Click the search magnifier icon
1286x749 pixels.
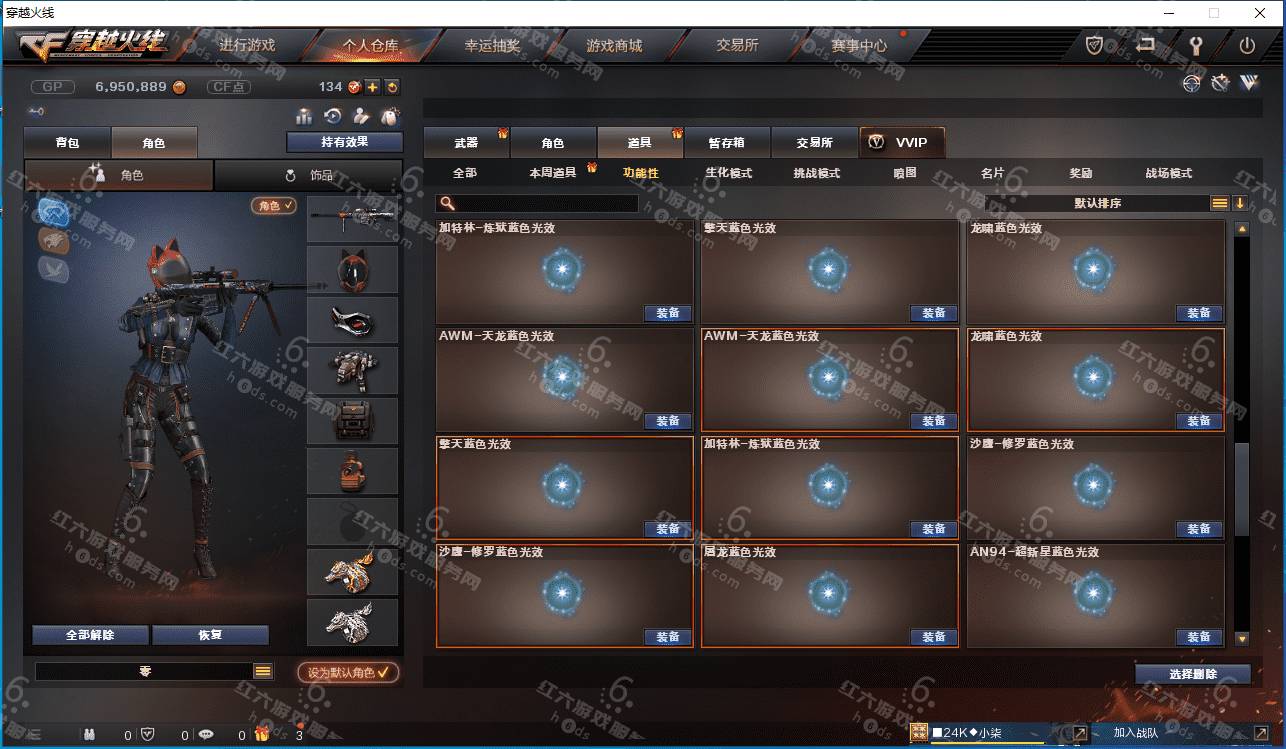coord(448,204)
